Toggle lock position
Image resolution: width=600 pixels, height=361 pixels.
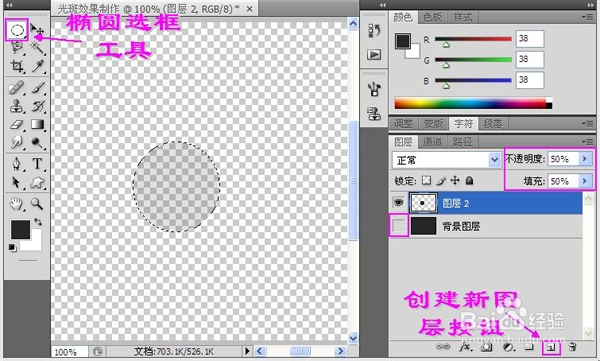455,180
